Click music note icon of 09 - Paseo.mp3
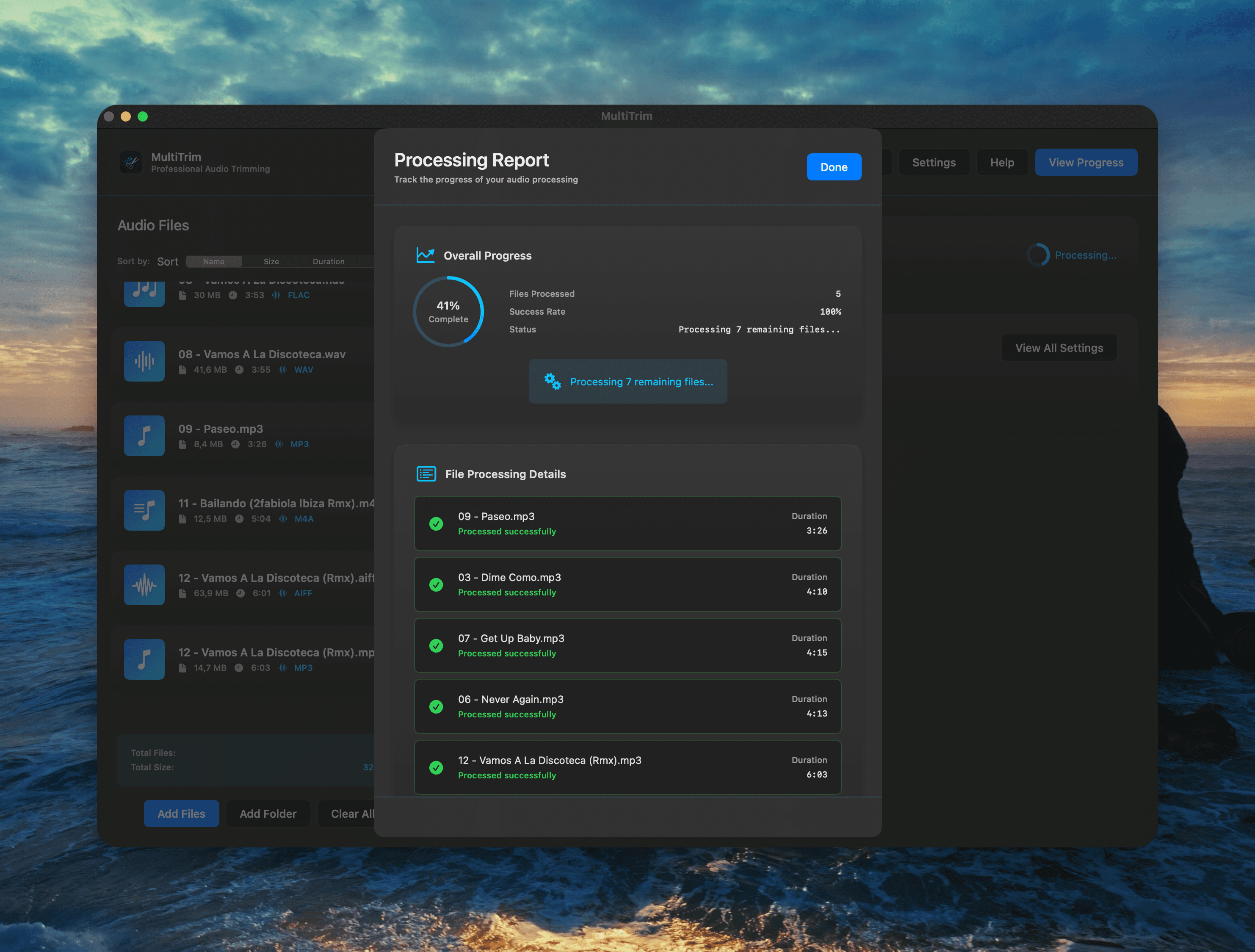Image resolution: width=1255 pixels, height=952 pixels. [x=144, y=436]
